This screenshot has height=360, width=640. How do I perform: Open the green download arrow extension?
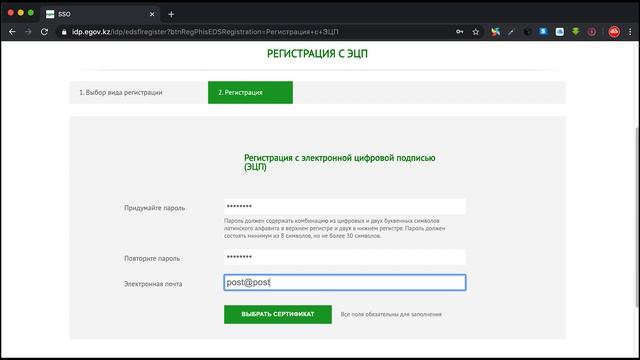[576, 31]
